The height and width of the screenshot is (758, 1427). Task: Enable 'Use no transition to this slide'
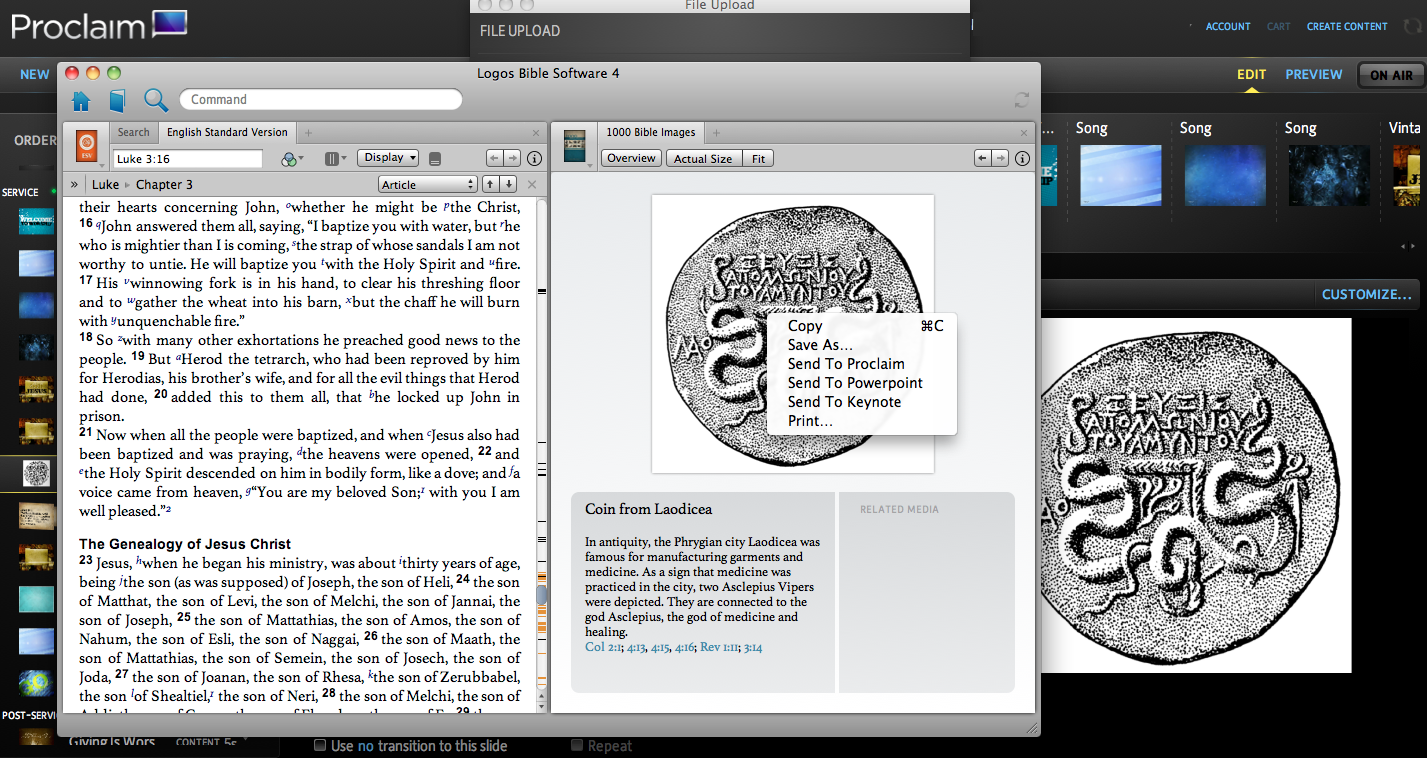(320, 745)
